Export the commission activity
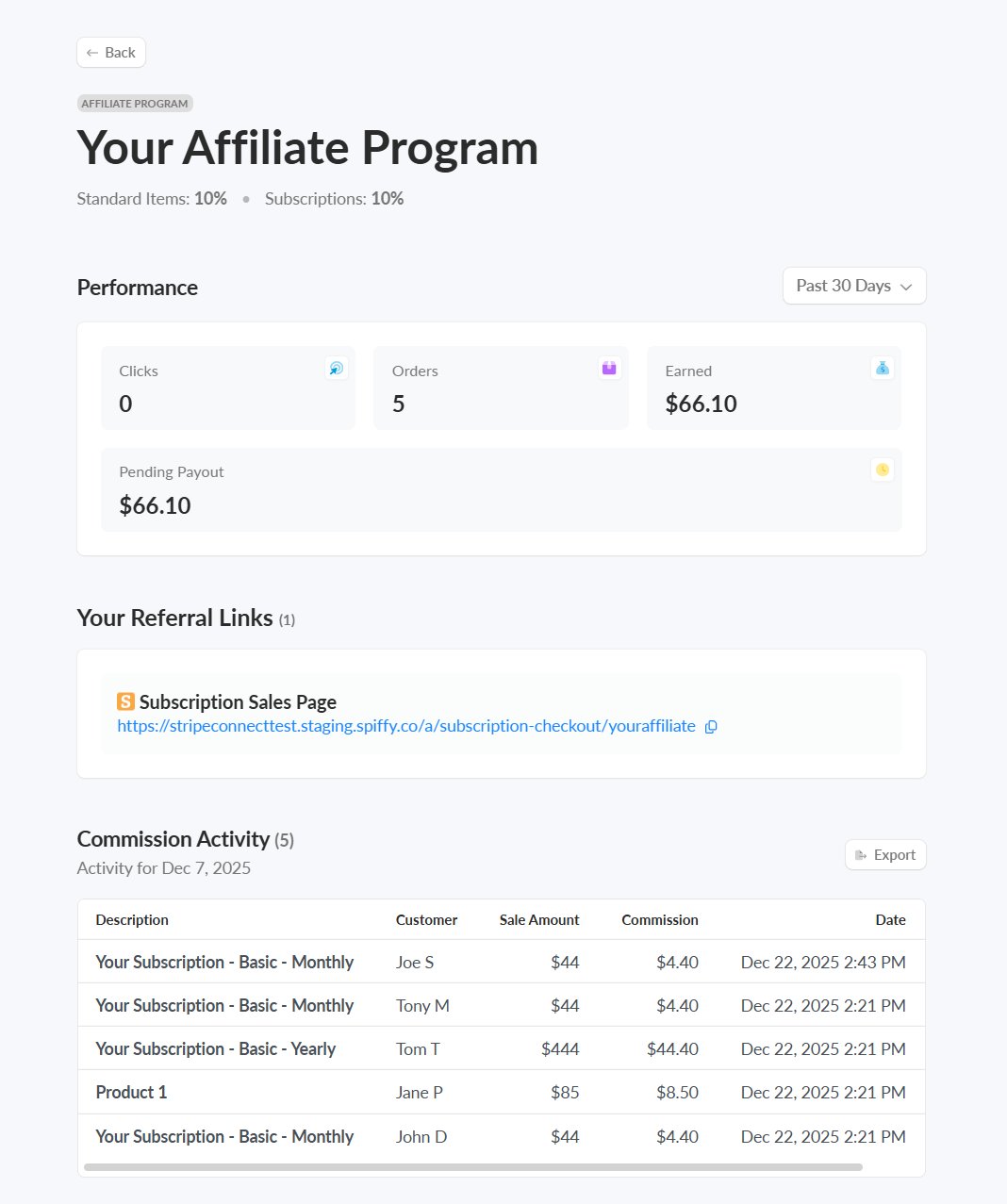Image resolution: width=1007 pixels, height=1204 pixels. [885, 855]
